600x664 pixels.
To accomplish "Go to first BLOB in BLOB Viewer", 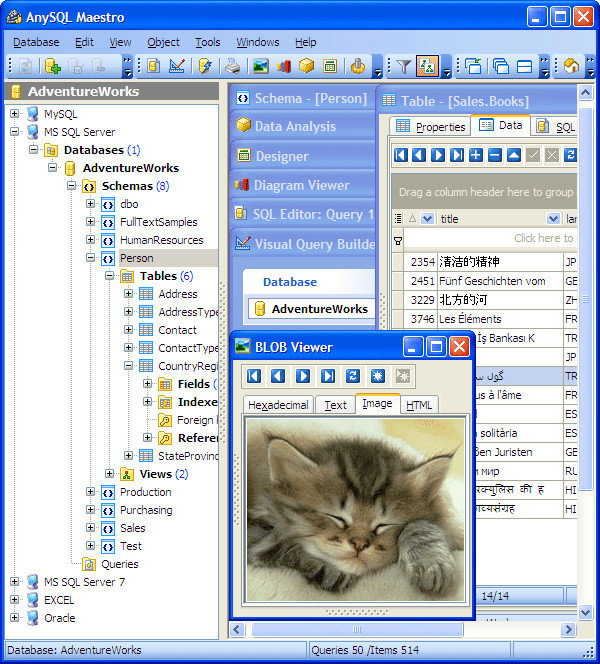I will [254, 376].
